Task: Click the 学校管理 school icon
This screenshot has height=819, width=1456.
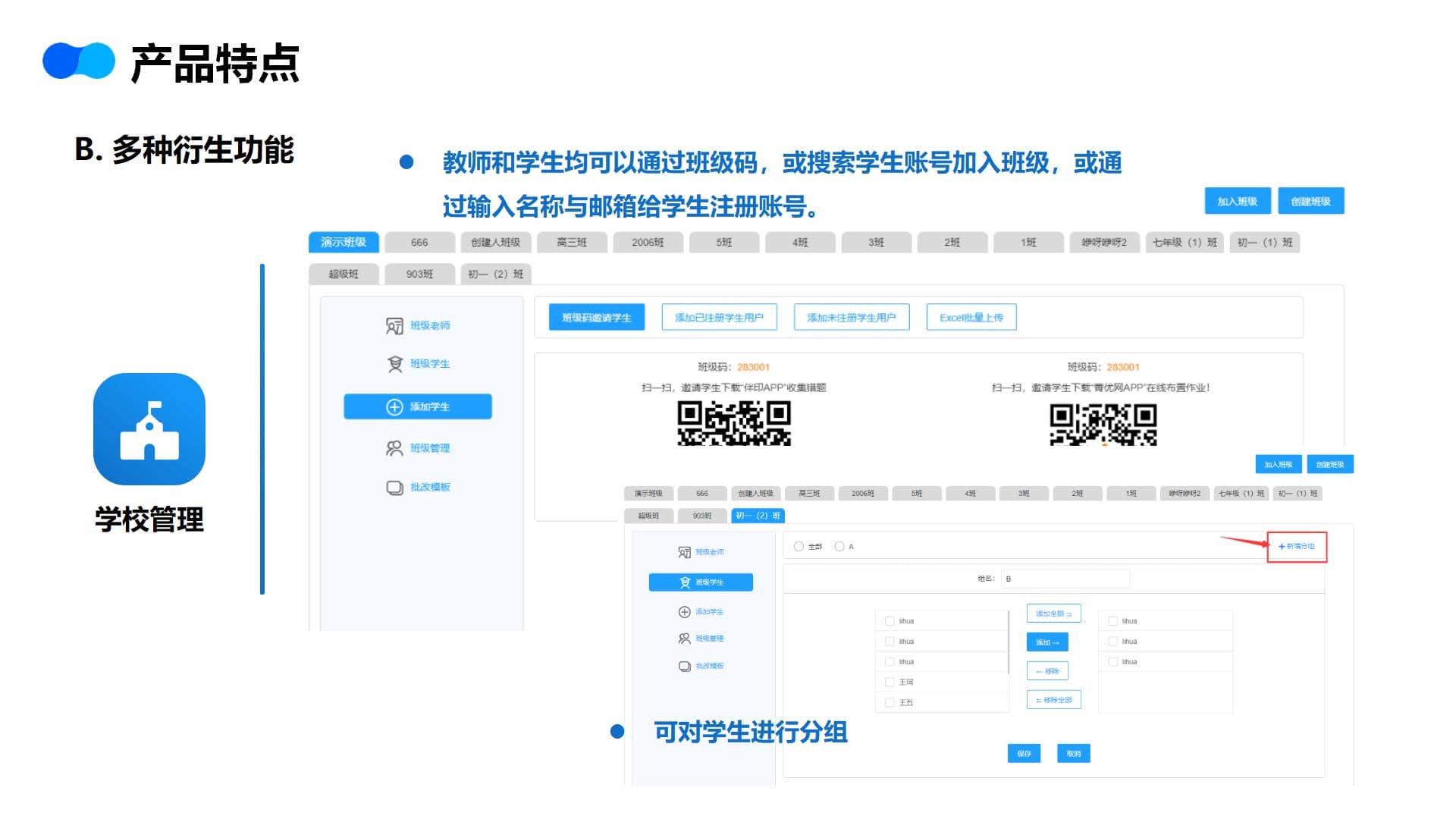Action: [149, 429]
